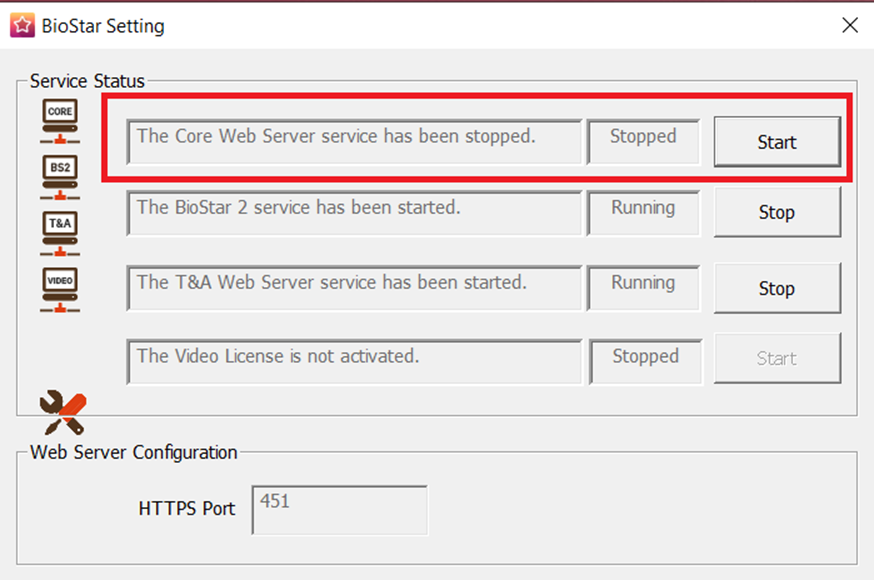
Task: Click the BS2 server icon
Action: tap(60, 177)
